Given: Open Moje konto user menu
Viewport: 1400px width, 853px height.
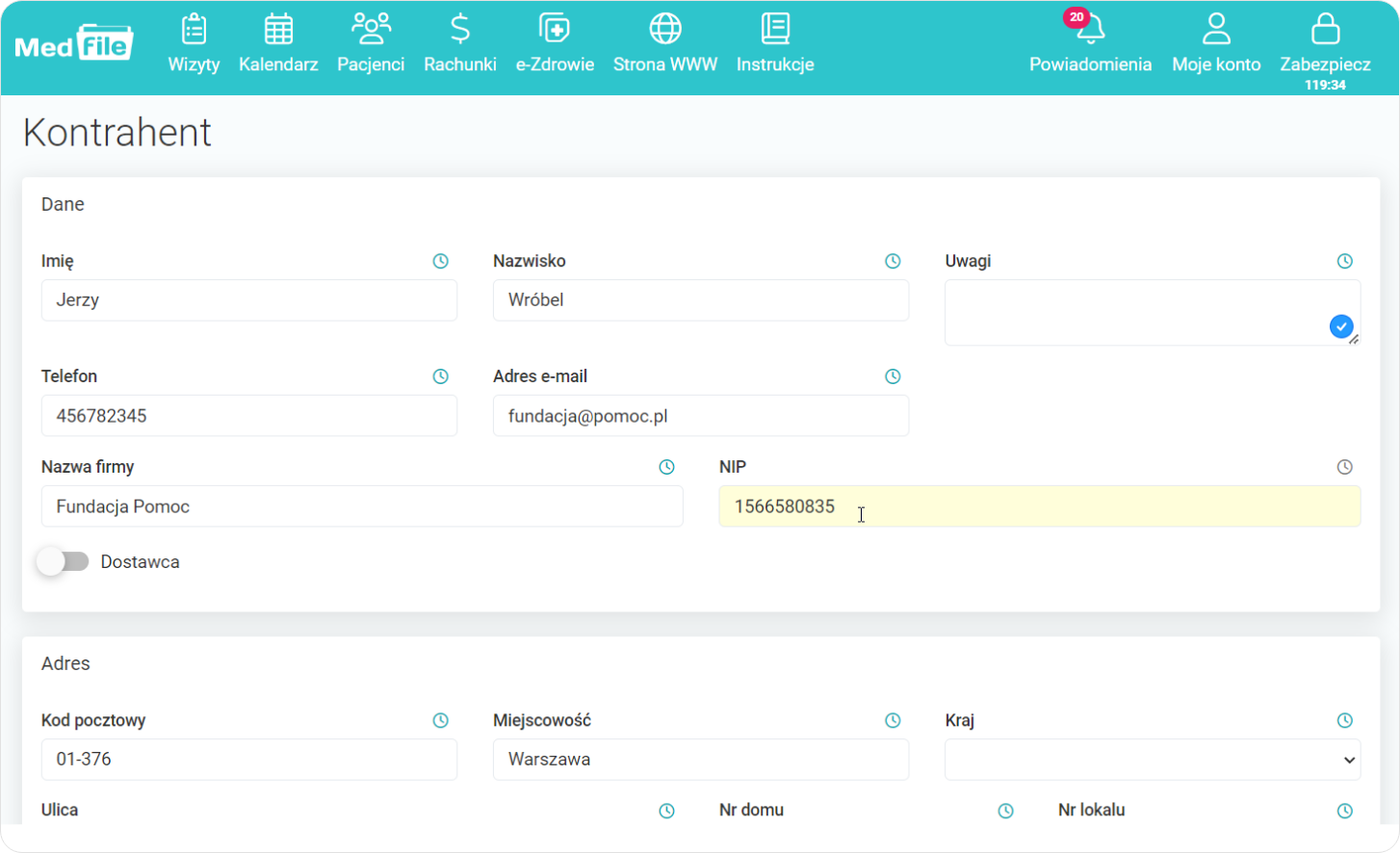Looking at the screenshot, I should 1216,43.
